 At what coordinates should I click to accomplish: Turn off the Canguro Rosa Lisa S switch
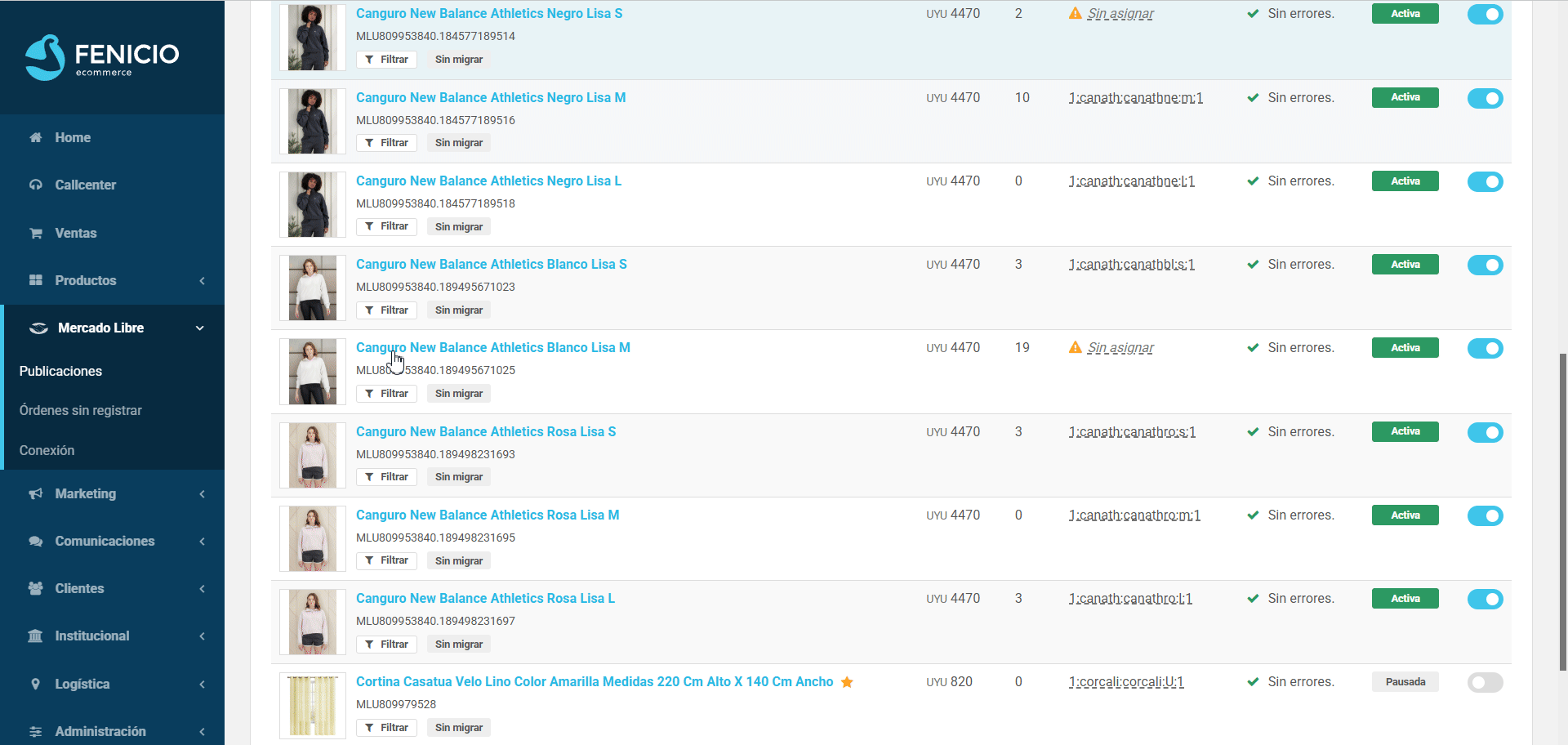[1485, 432]
